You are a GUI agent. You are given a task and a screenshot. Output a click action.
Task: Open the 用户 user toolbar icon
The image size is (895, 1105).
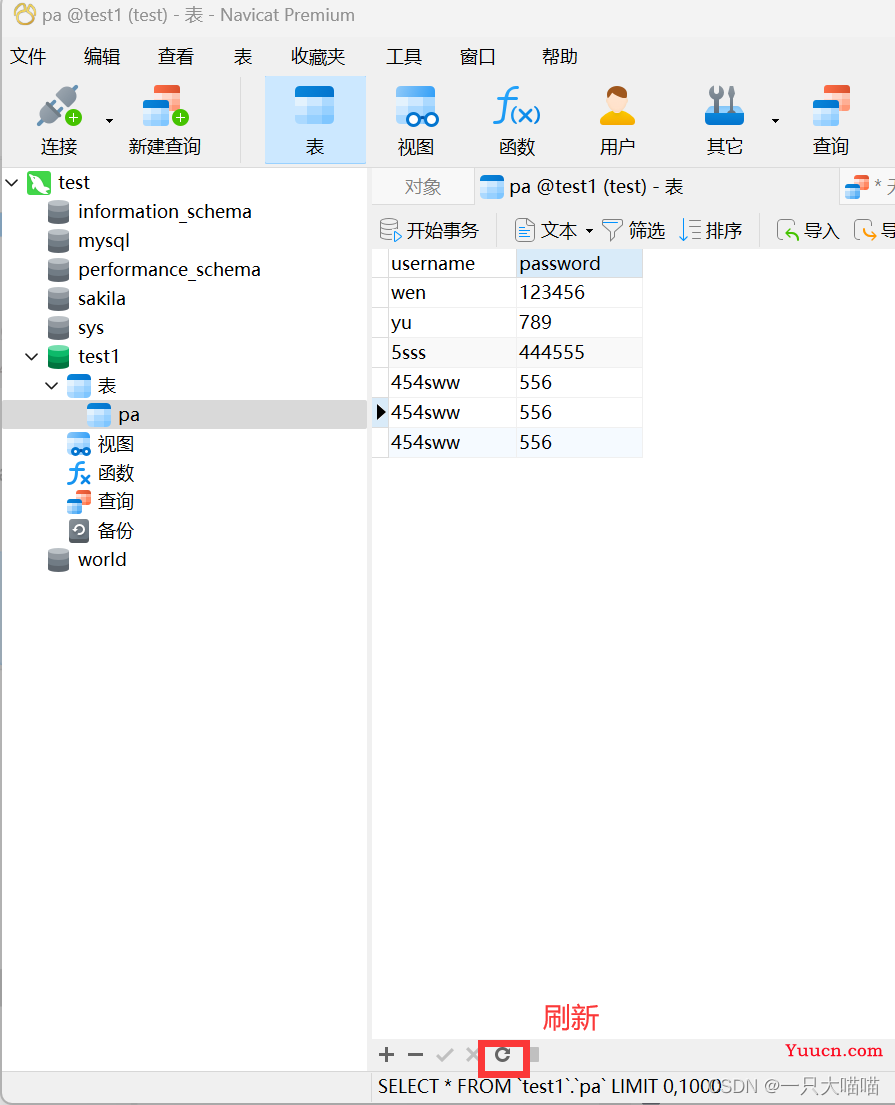(x=617, y=106)
